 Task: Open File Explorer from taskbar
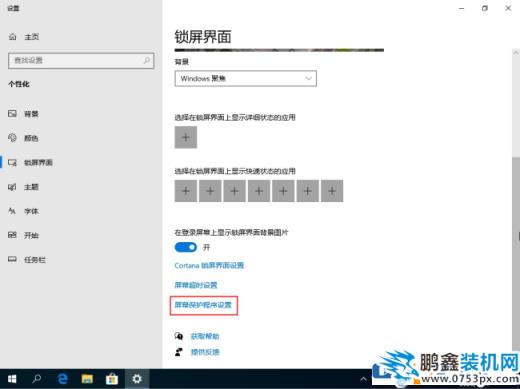(x=87, y=379)
